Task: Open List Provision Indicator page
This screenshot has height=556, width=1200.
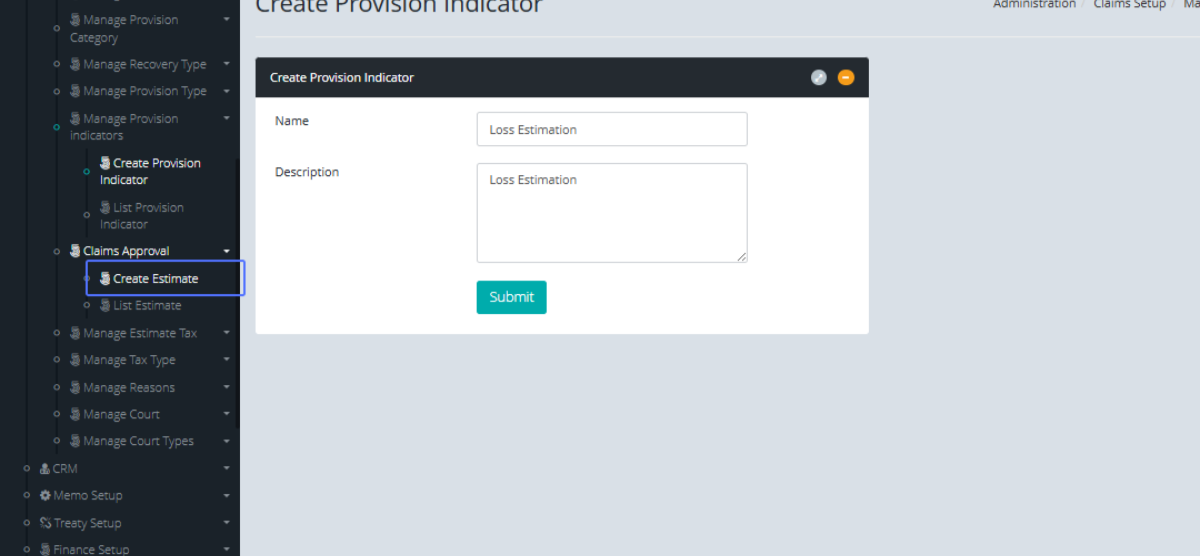Action: point(141,216)
